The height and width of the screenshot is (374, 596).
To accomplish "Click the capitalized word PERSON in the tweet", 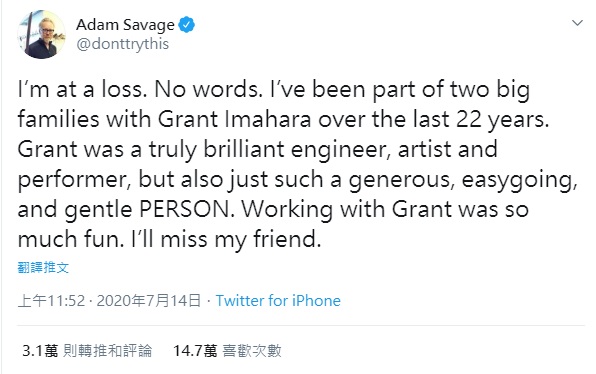I will pyautogui.click(x=187, y=209).
